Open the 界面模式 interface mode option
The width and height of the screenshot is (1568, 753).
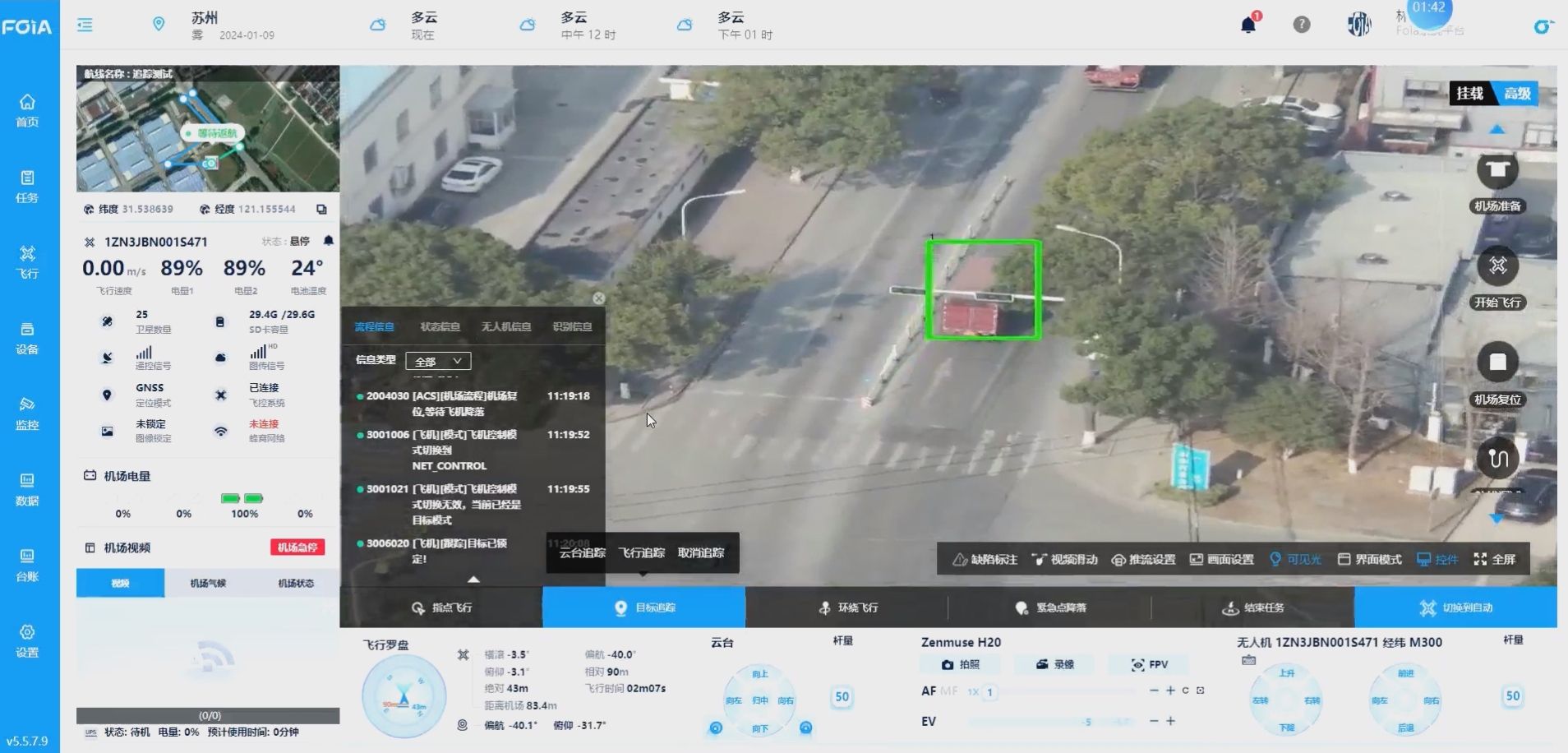coord(1369,559)
